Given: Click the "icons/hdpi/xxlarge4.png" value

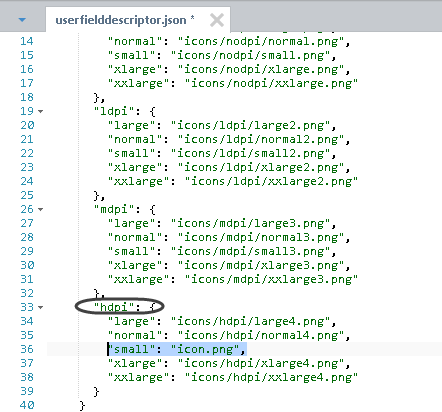Looking at the screenshot, I should 271,377.
